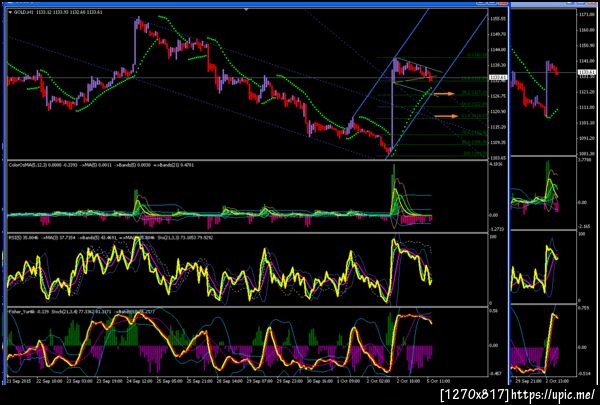Screen dimensions: 600x405
Task: Click the 1120.90 price axis label
Action: click(x=498, y=111)
